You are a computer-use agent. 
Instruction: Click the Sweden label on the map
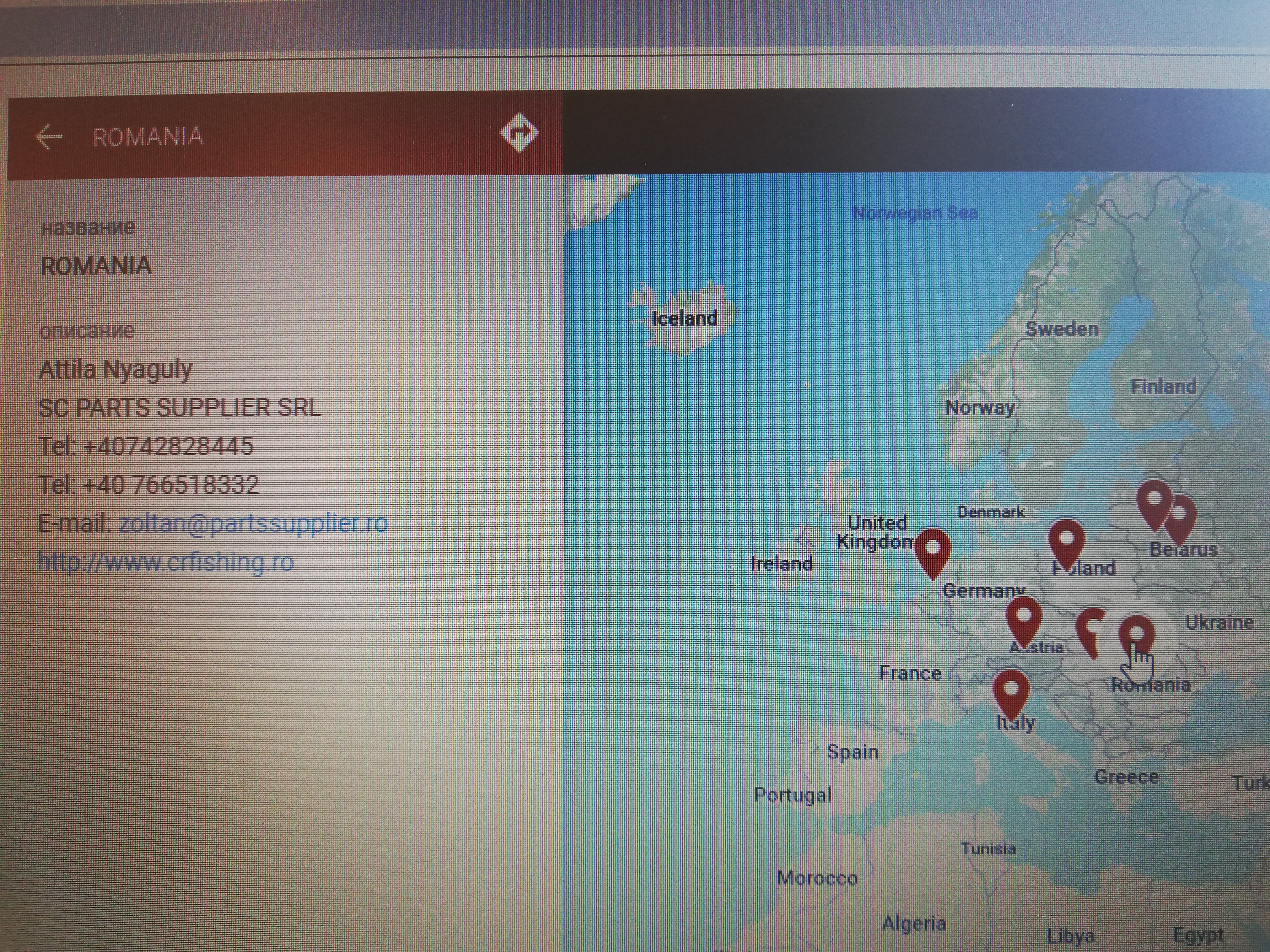click(1062, 329)
